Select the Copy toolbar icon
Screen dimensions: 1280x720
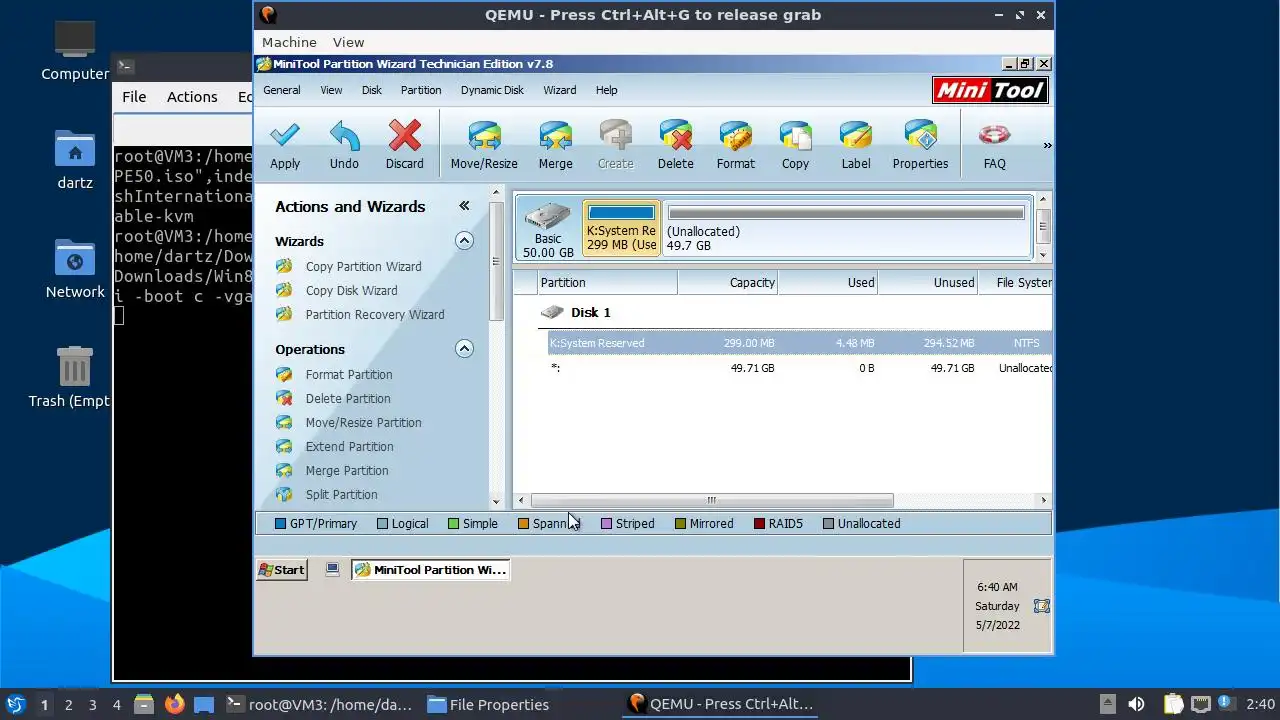pyautogui.click(x=796, y=145)
